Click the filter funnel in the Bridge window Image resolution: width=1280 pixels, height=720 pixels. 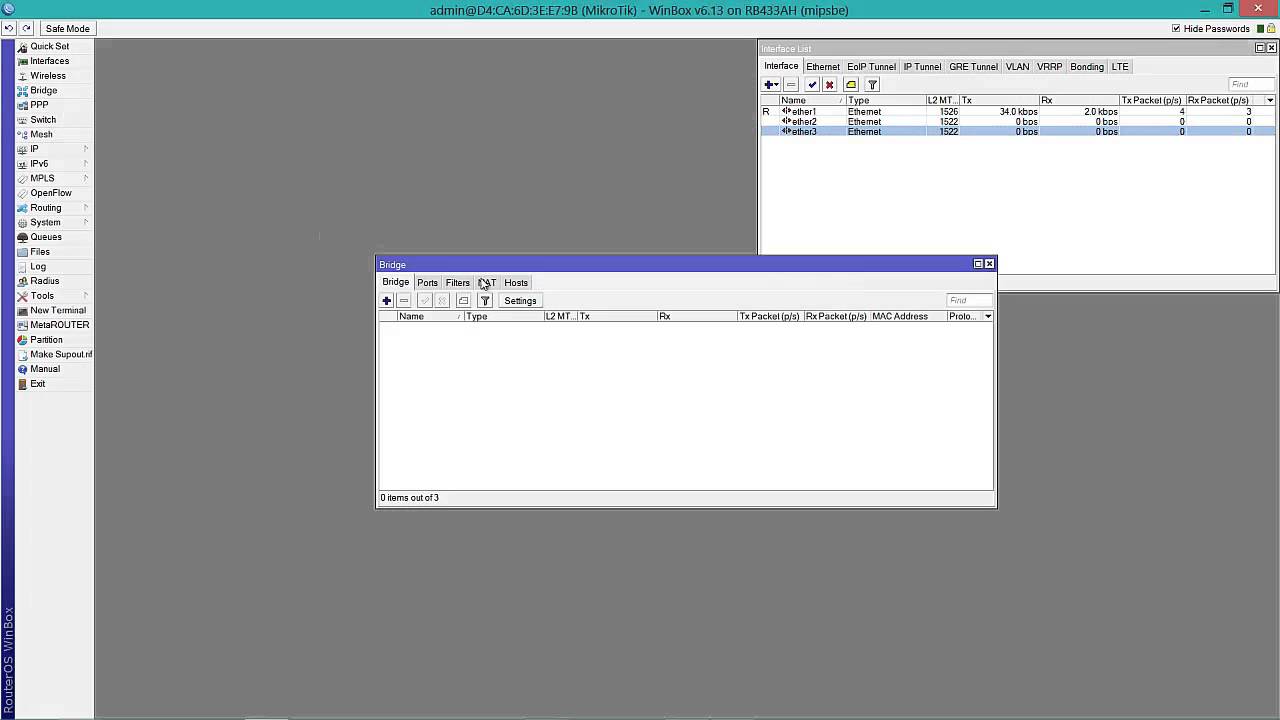point(485,301)
